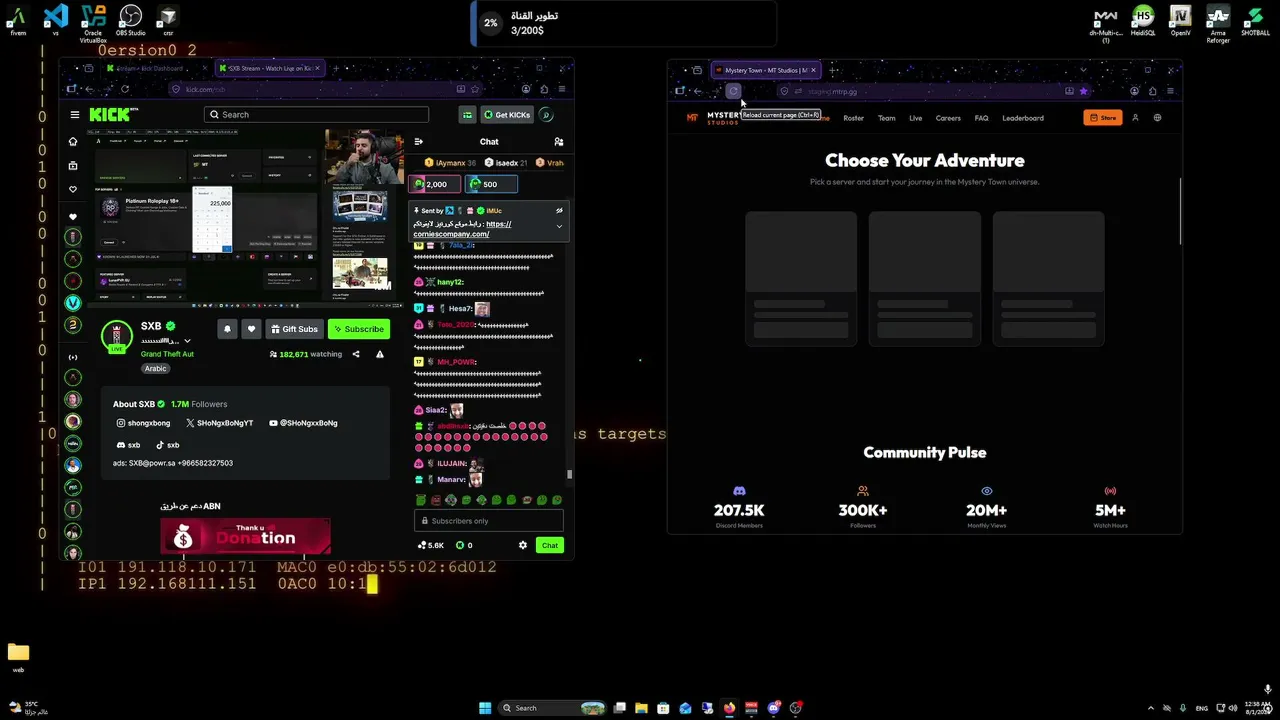Image resolution: width=1280 pixels, height=720 pixels.
Task: Open the FAQ page on Mystery Town
Action: click(981, 118)
